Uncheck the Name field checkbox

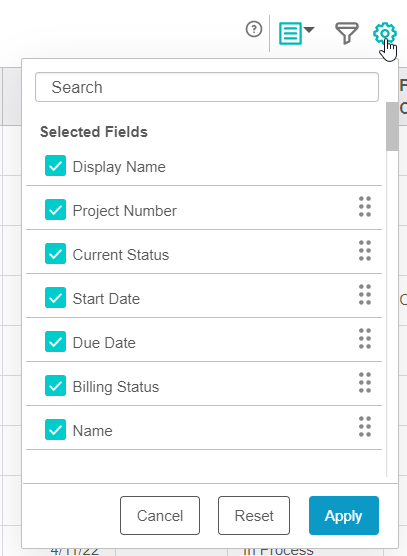tap(55, 429)
